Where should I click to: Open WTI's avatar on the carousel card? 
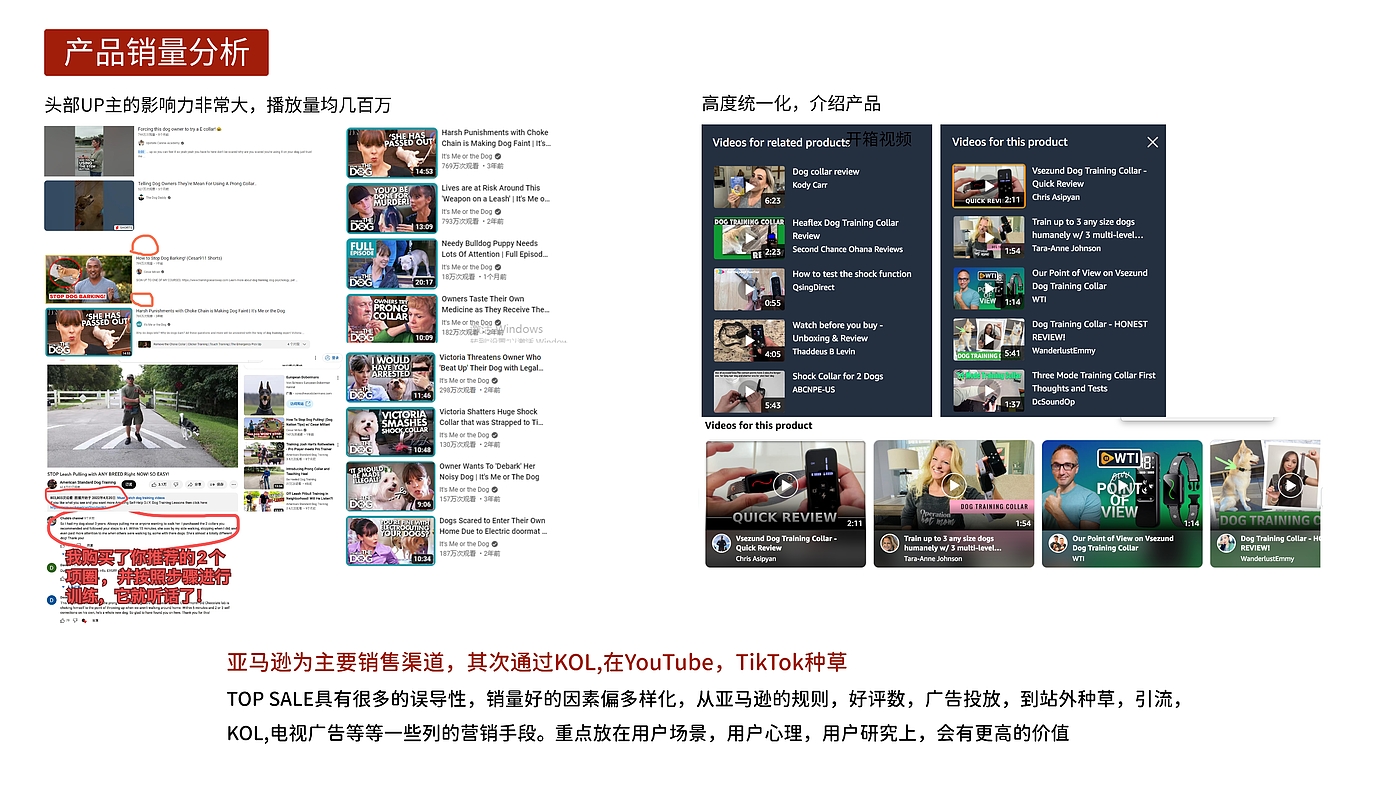(1057, 543)
